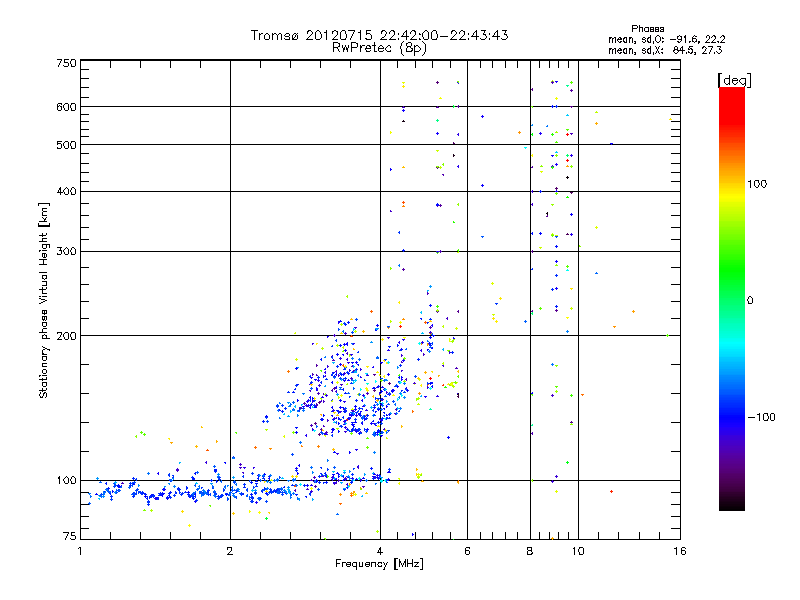Click y-axis tick label '600'

pos(67,107)
